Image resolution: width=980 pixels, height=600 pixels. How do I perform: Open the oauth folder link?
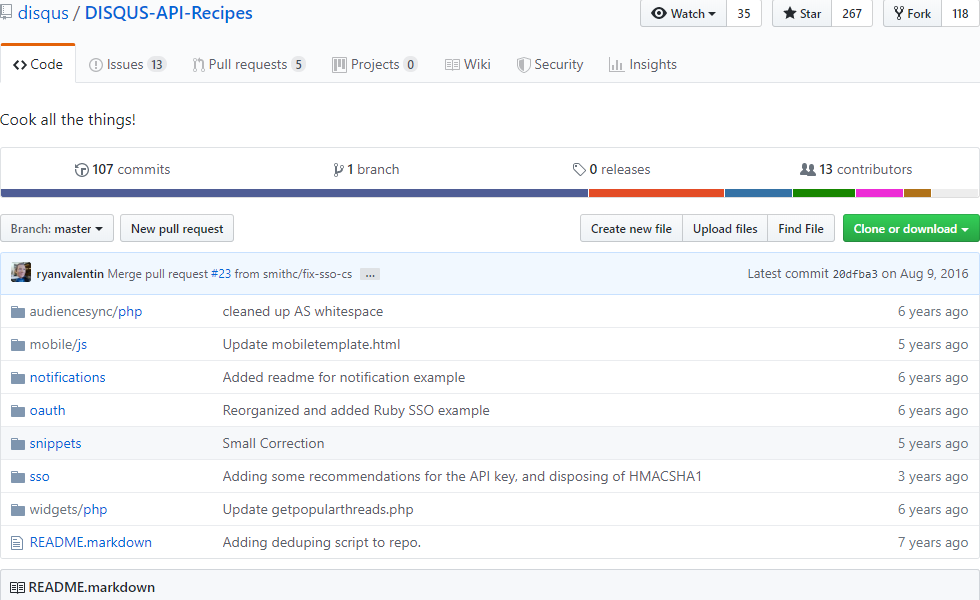click(48, 411)
